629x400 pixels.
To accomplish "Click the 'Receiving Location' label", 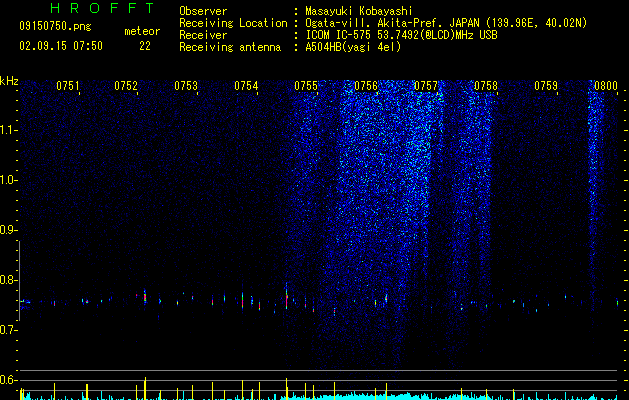I will [x=233, y=23].
